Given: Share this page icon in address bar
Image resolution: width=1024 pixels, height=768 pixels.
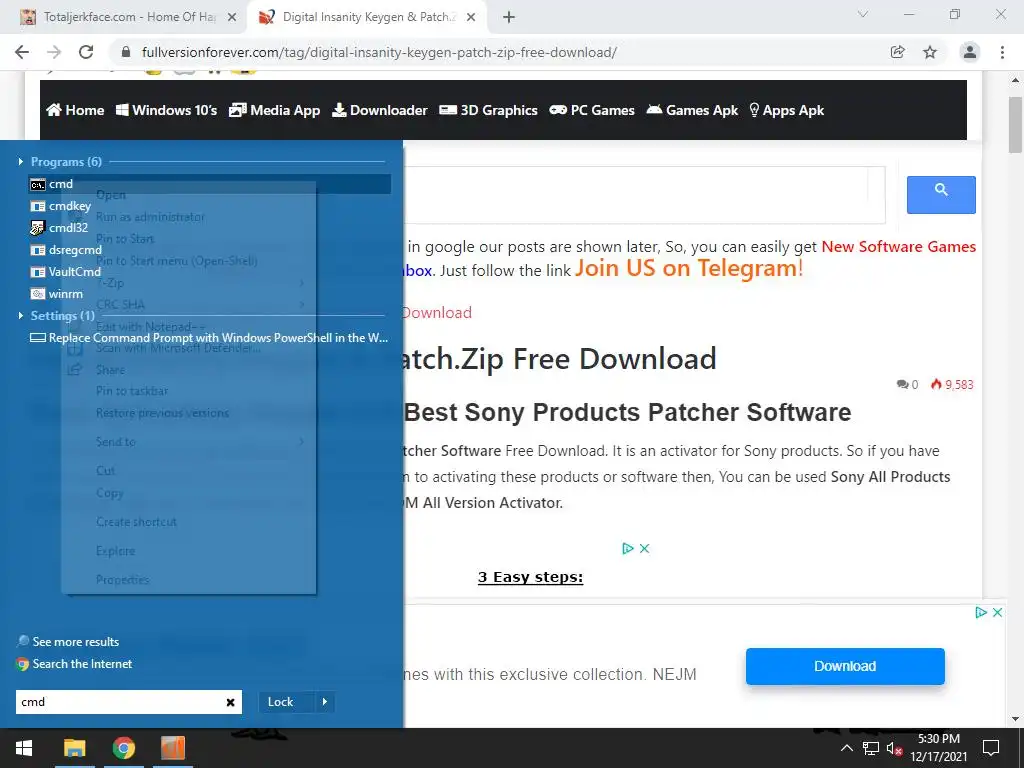Looking at the screenshot, I should click(x=898, y=52).
